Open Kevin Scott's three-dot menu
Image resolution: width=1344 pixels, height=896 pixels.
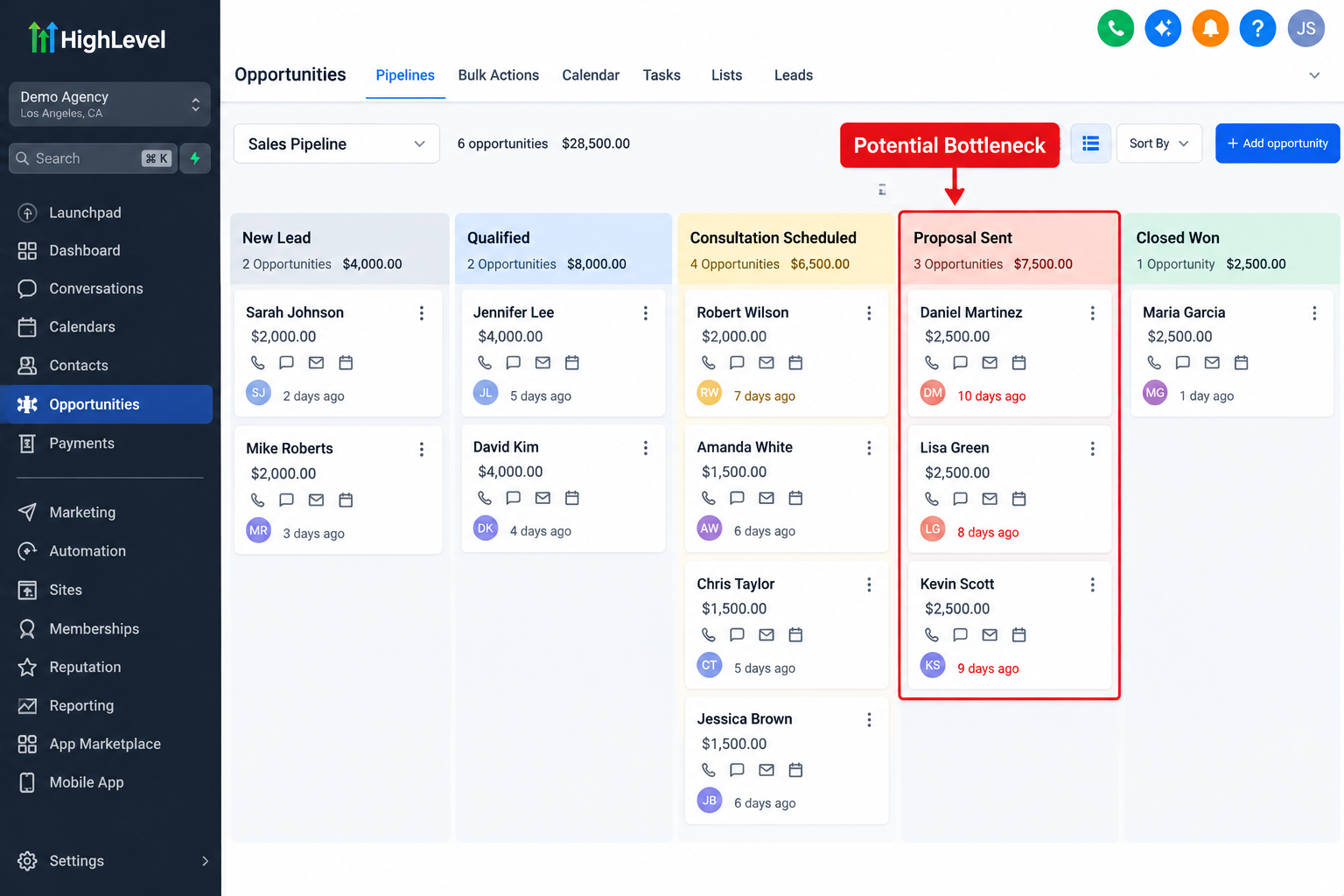pyautogui.click(x=1092, y=584)
